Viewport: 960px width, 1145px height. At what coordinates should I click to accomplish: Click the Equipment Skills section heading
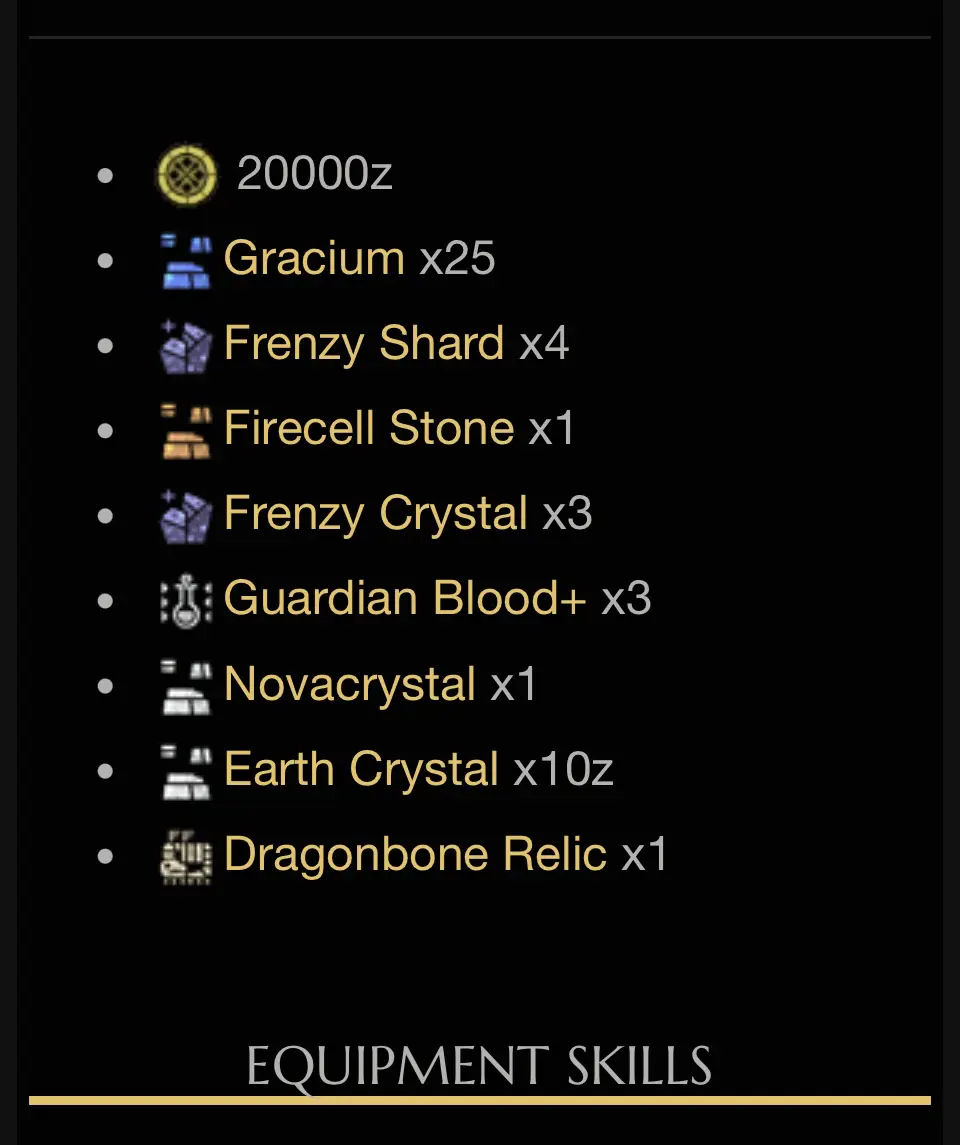479,1067
